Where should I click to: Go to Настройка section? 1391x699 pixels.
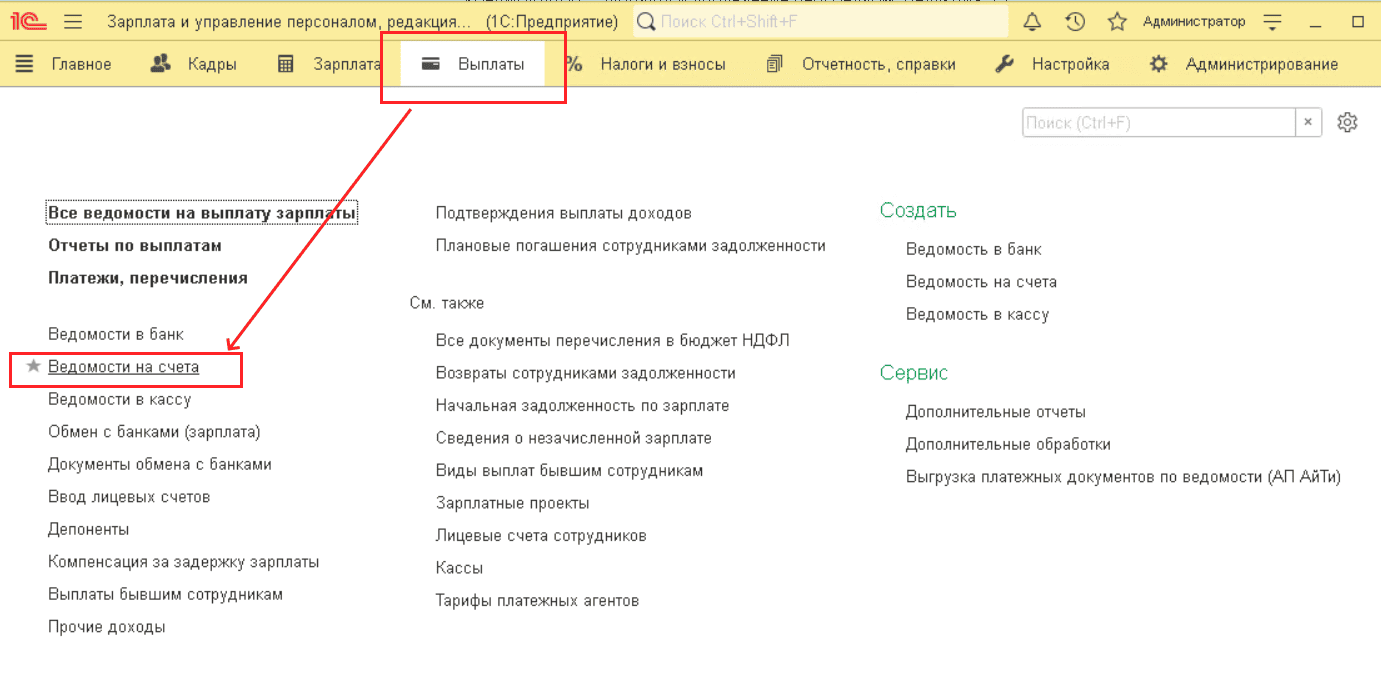tap(1052, 64)
